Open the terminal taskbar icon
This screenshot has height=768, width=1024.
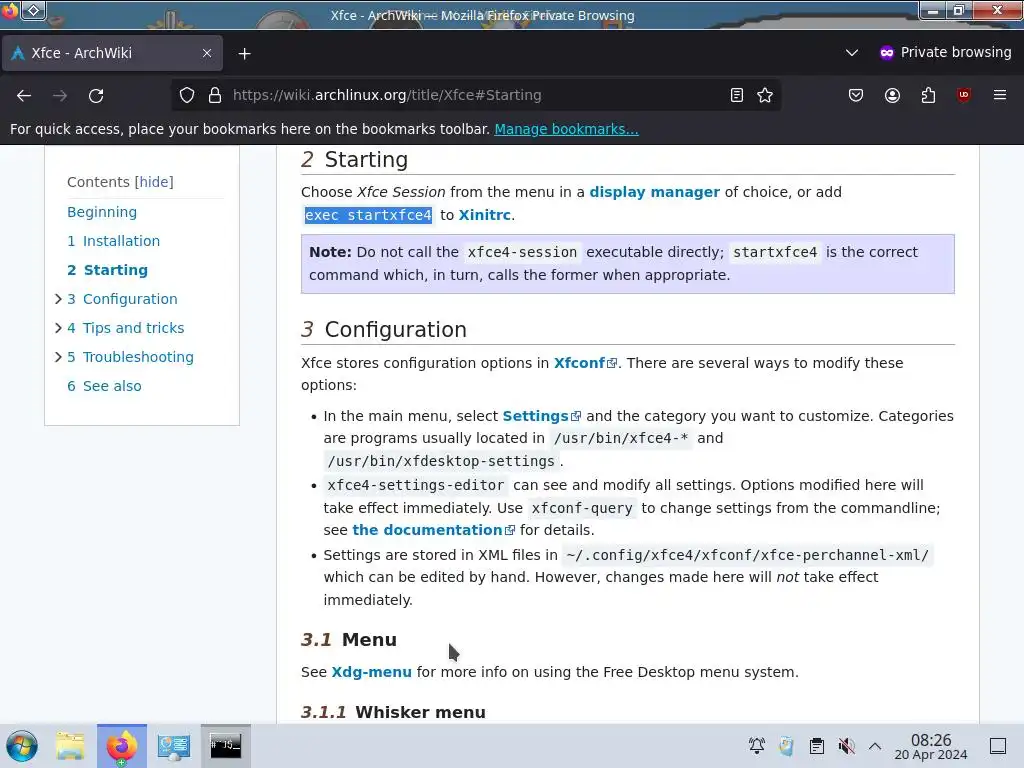(x=225, y=746)
